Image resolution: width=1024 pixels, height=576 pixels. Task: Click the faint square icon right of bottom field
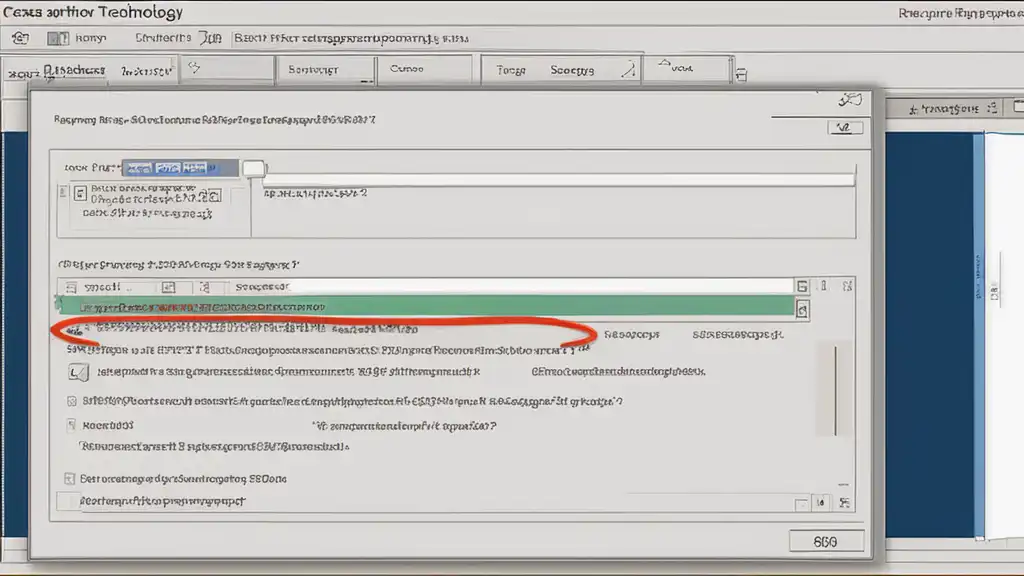coord(801,504)
